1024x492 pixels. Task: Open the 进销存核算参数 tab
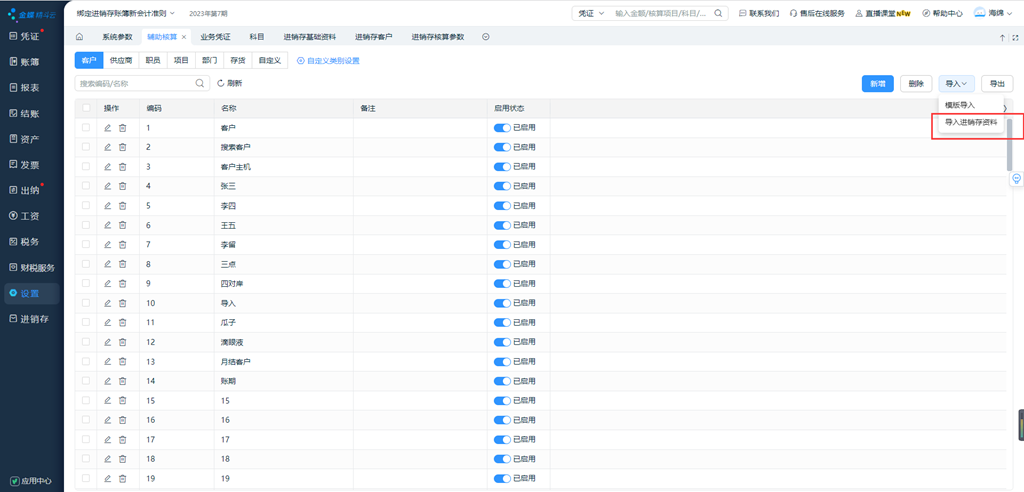[438, 37]
